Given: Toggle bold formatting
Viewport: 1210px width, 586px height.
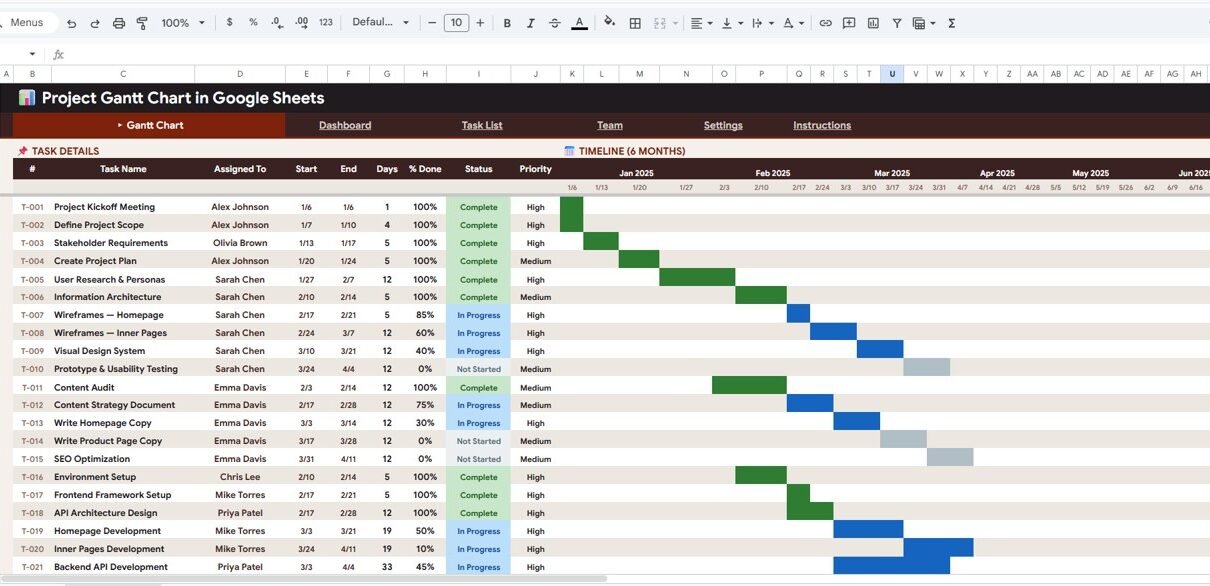Looking at the screenshot, I should point(507,23).
